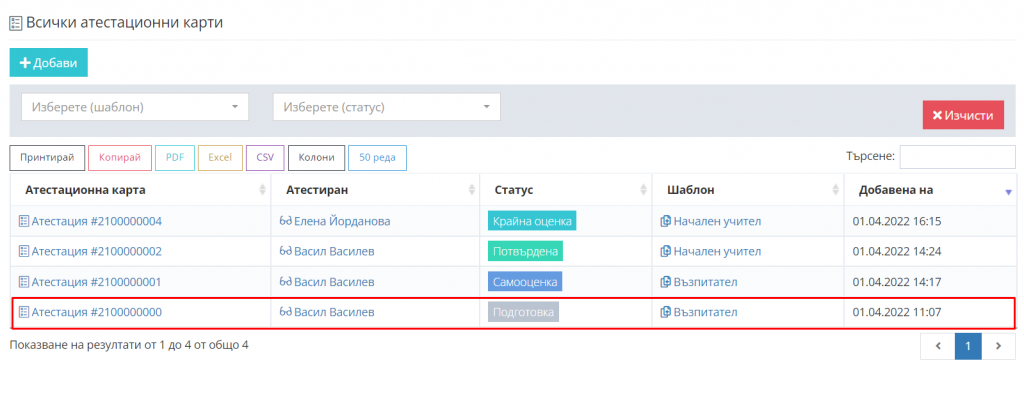The width and height of the screenshot is (1024, 393).
Task: Go to the next page arrow
Action: coord(998,346)
